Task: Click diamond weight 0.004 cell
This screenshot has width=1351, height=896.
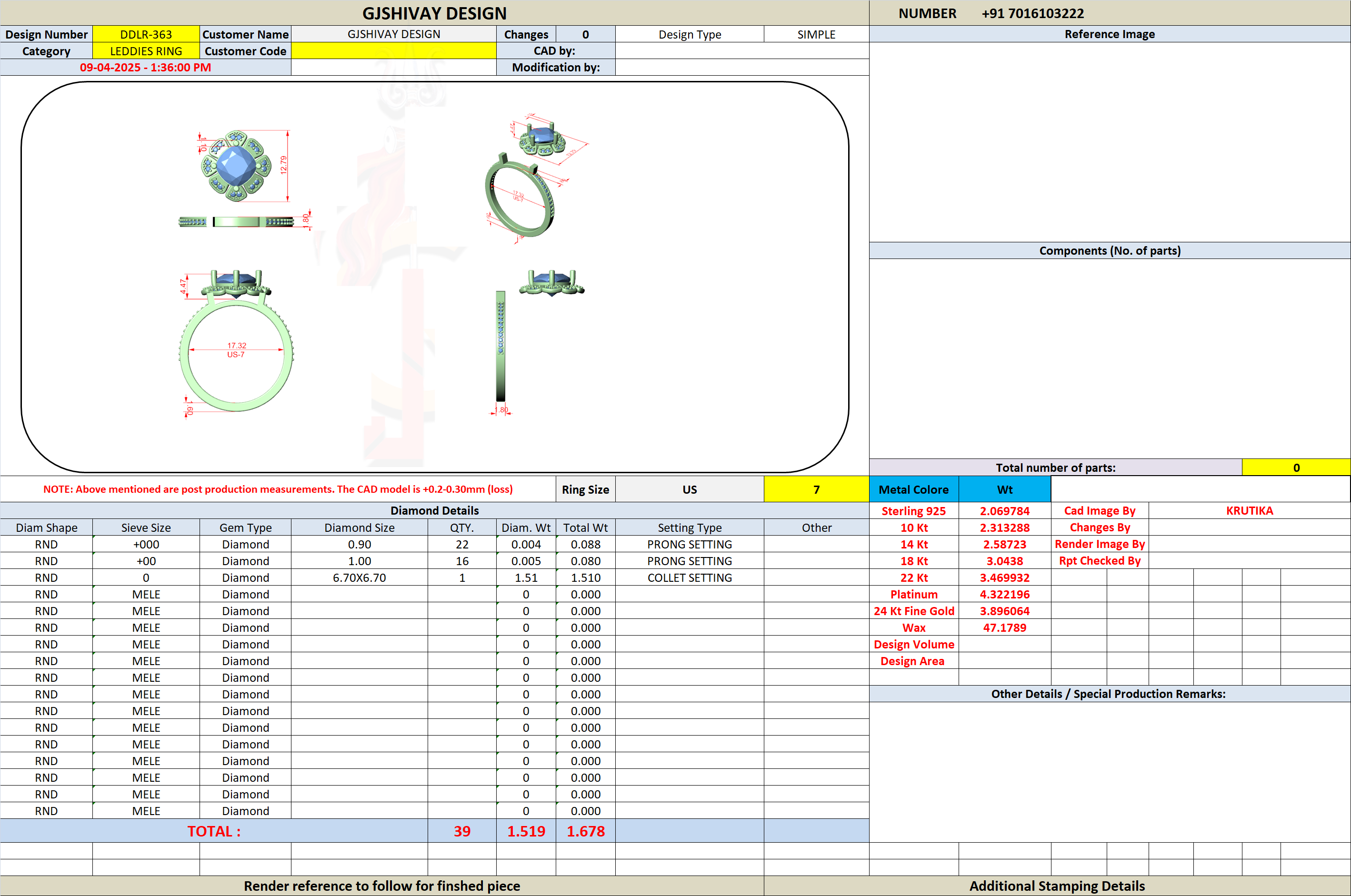Action: [x=526, y=544]
